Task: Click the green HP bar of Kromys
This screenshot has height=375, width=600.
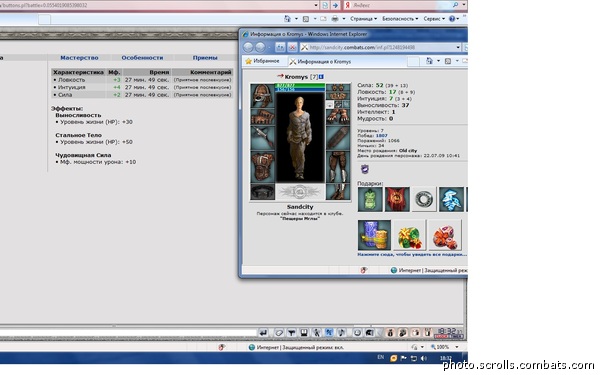Action: click(300, 85)
